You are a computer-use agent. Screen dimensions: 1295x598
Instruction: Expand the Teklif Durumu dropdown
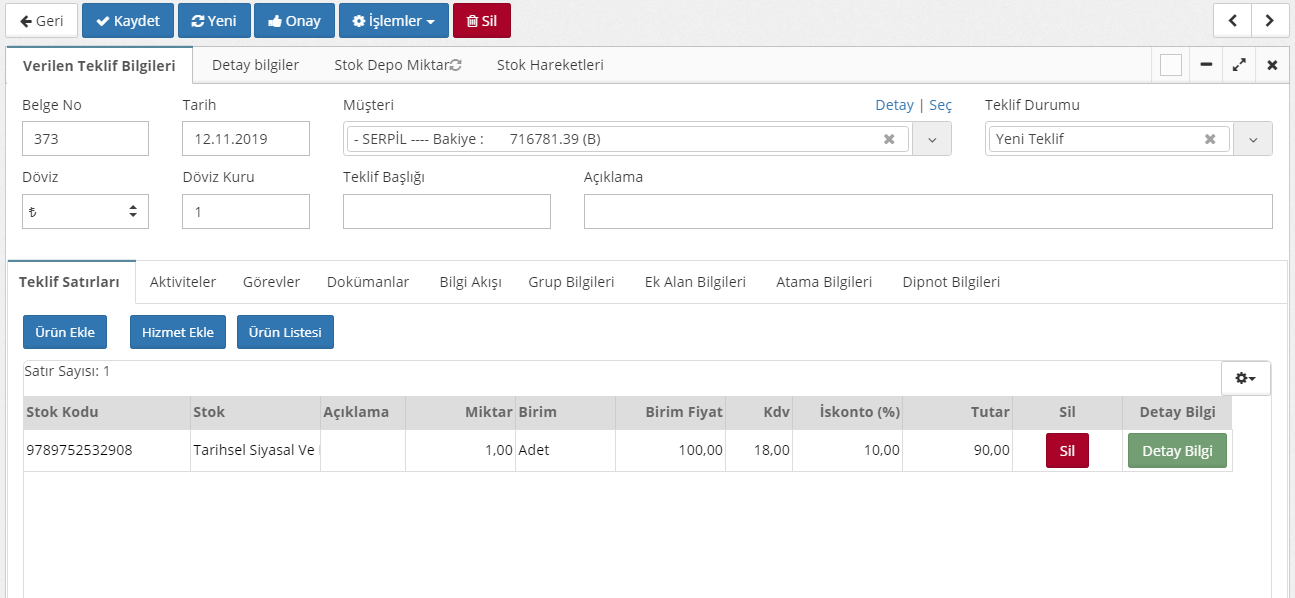1253,139
